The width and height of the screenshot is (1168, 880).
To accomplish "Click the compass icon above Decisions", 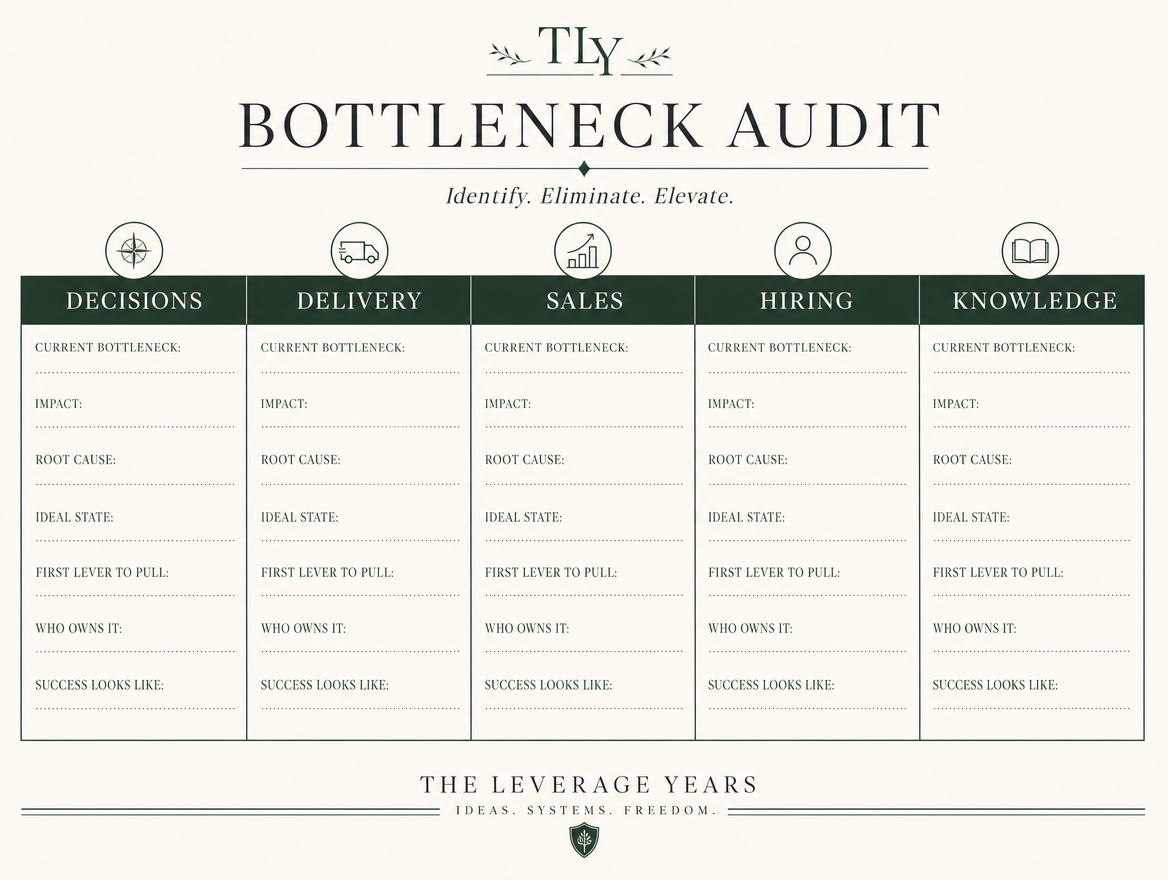I will pos(134,250).
